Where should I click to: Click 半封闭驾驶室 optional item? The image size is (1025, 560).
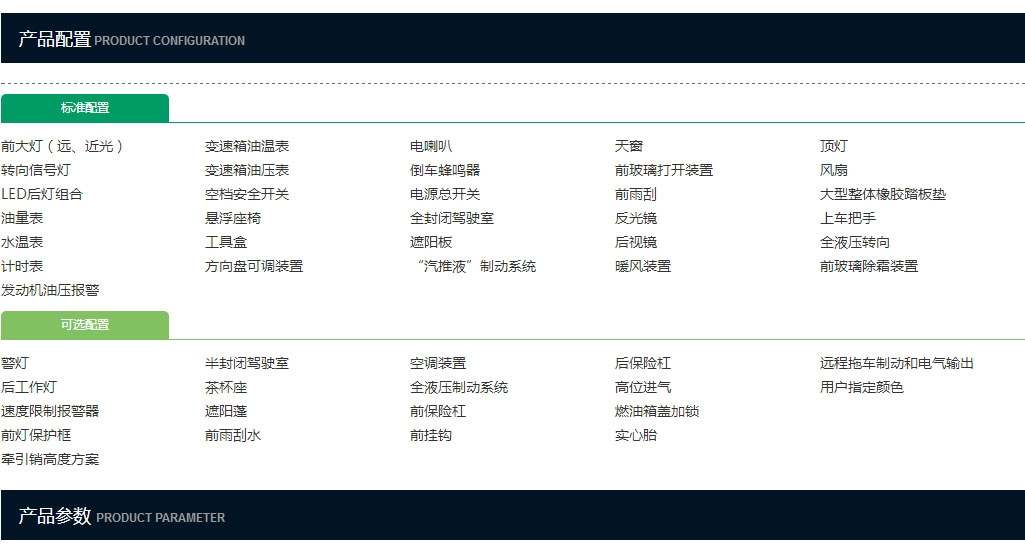click(247, 363)
